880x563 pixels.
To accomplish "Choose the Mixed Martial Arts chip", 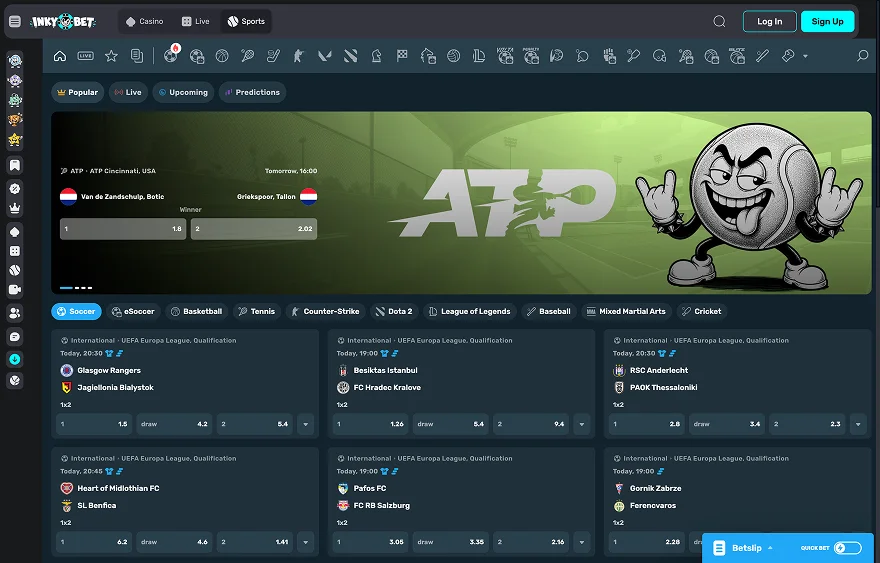I will pos(626,312).
